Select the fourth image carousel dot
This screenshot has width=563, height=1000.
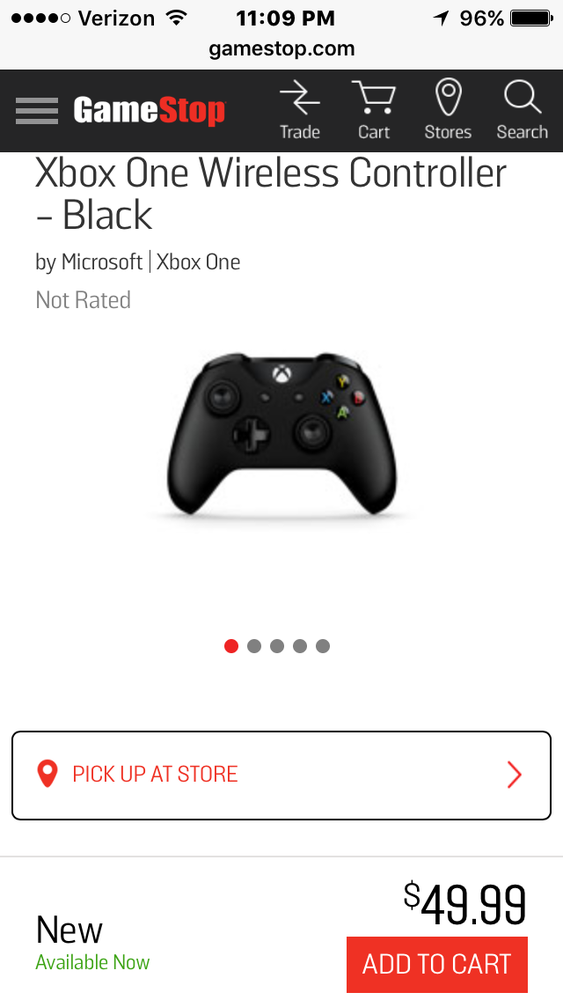pos(300,646)
